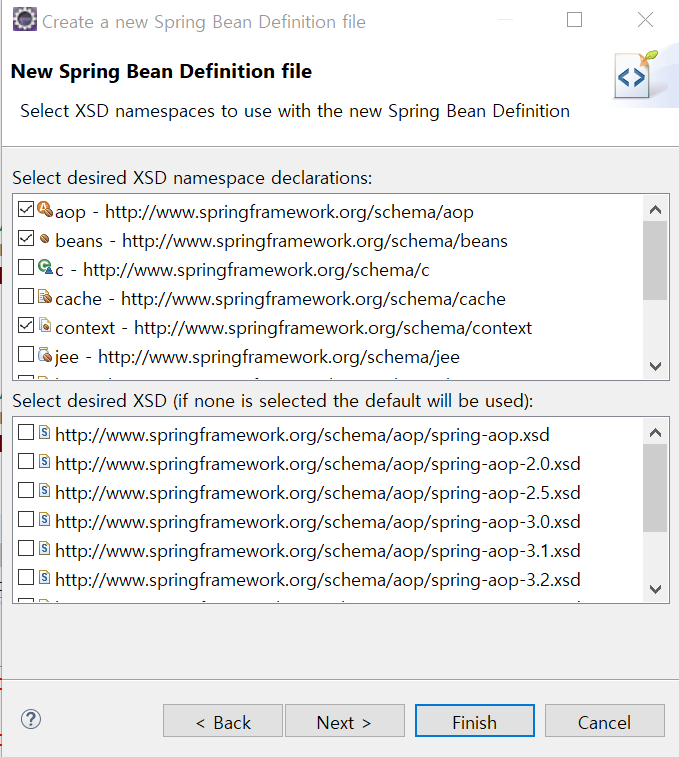Select the spring-aop-3.1.xsd URL text
The image size is (679, 757).
[x=318, y=550]
